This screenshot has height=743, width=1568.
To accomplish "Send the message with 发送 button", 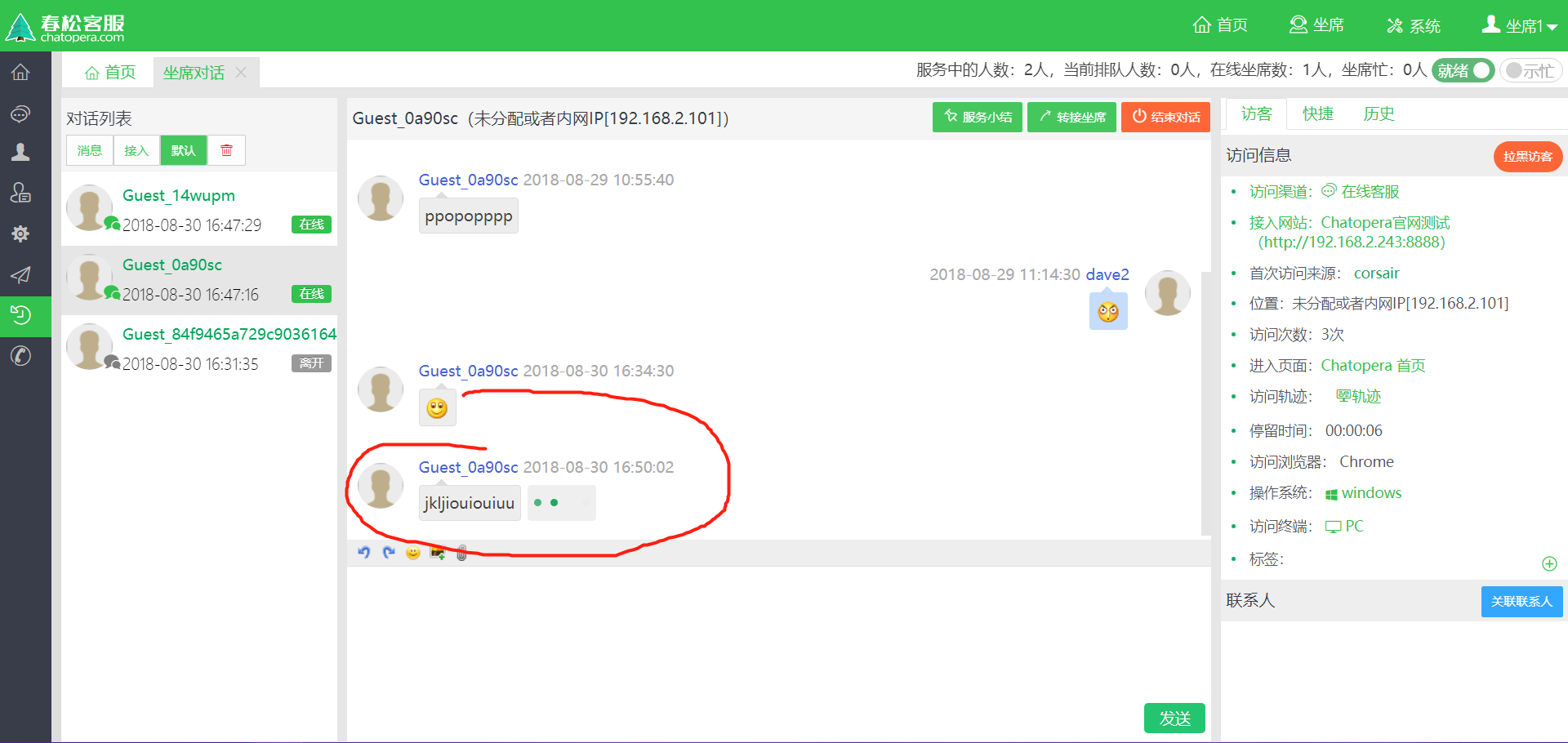I will pyautogui.click(x=1174, y=718).
